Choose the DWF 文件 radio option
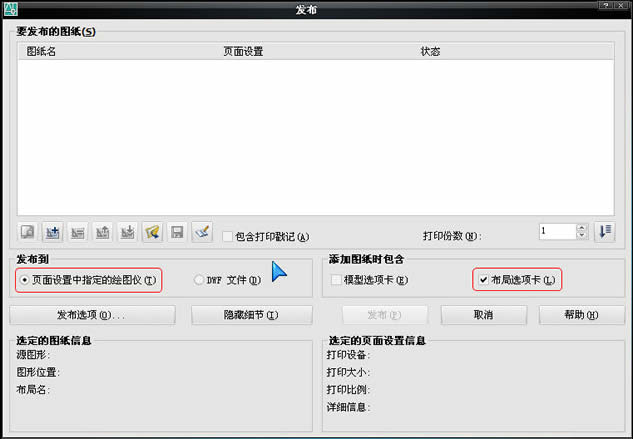This screenshot has width=633, height=439. (x=199, y=281)
